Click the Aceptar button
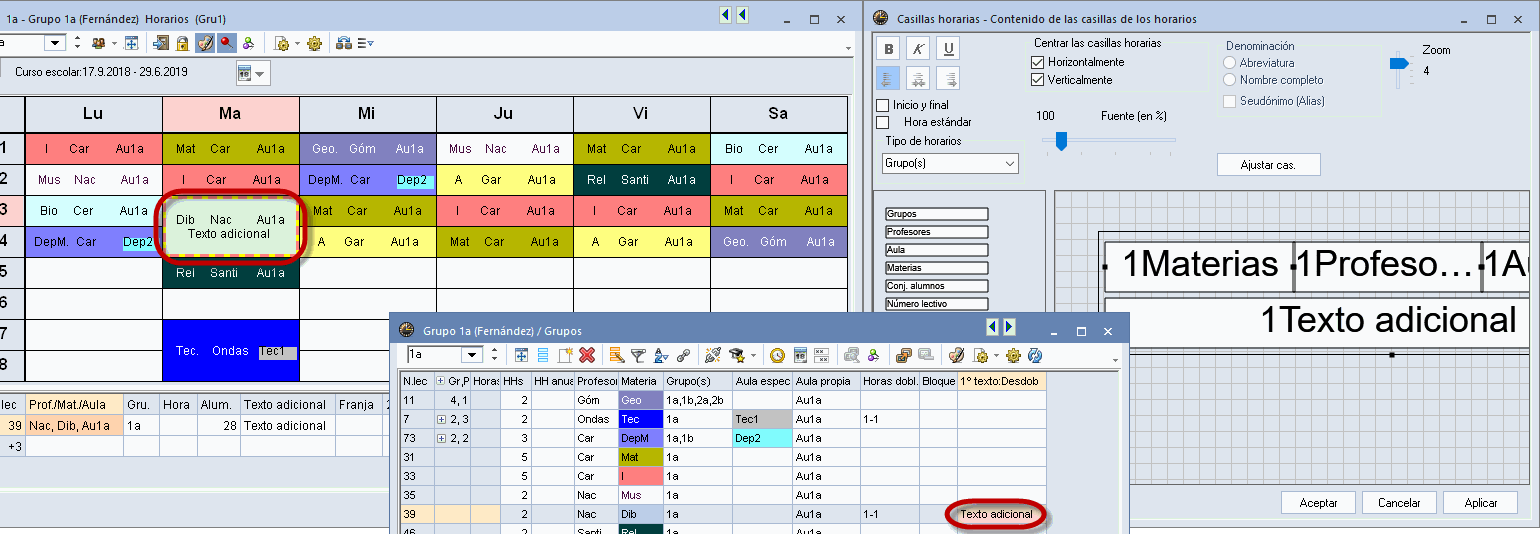This screenshot has width=1540, height=534. coord(1319,503)
